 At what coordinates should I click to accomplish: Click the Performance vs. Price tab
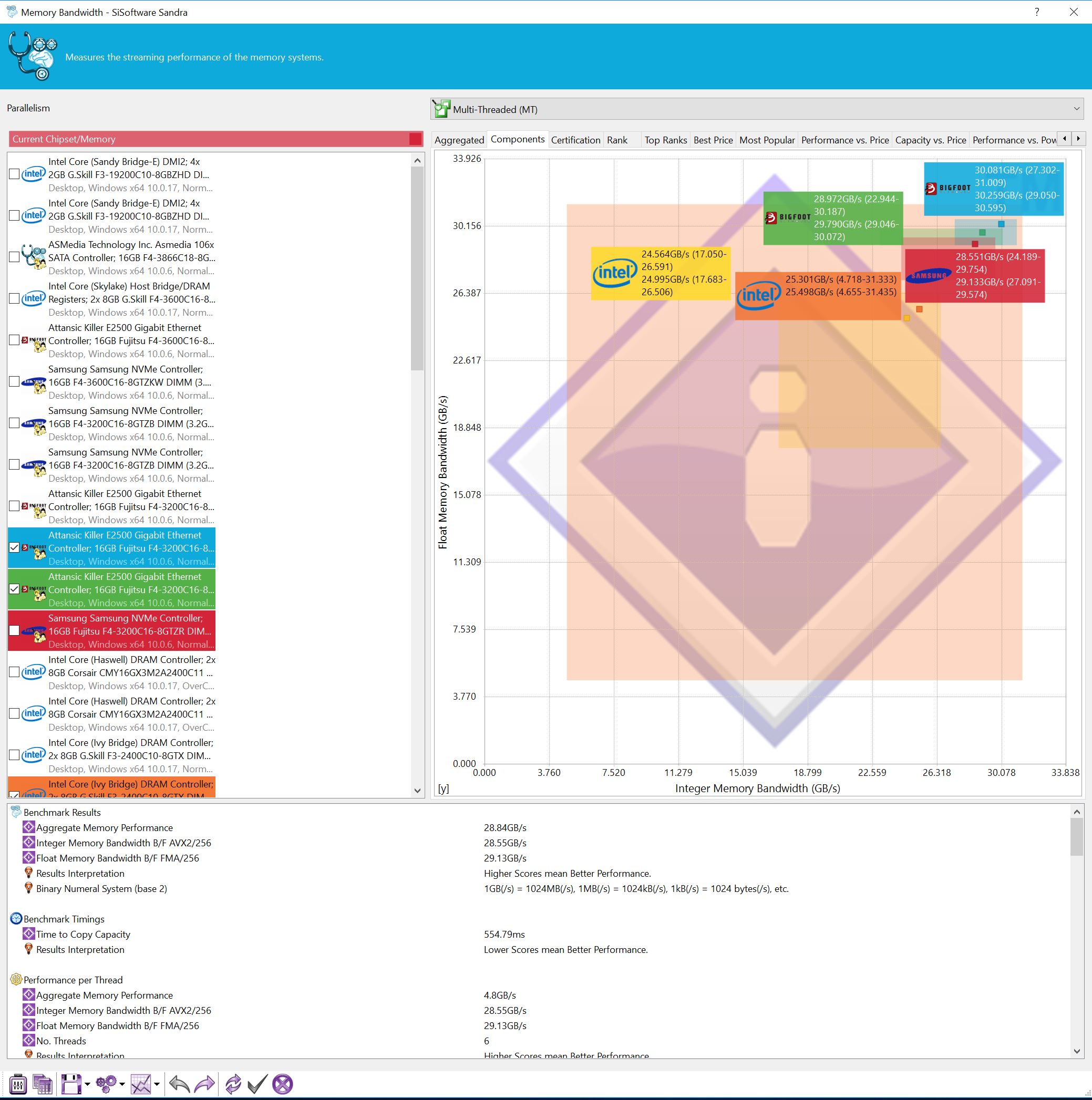(845, 140)
